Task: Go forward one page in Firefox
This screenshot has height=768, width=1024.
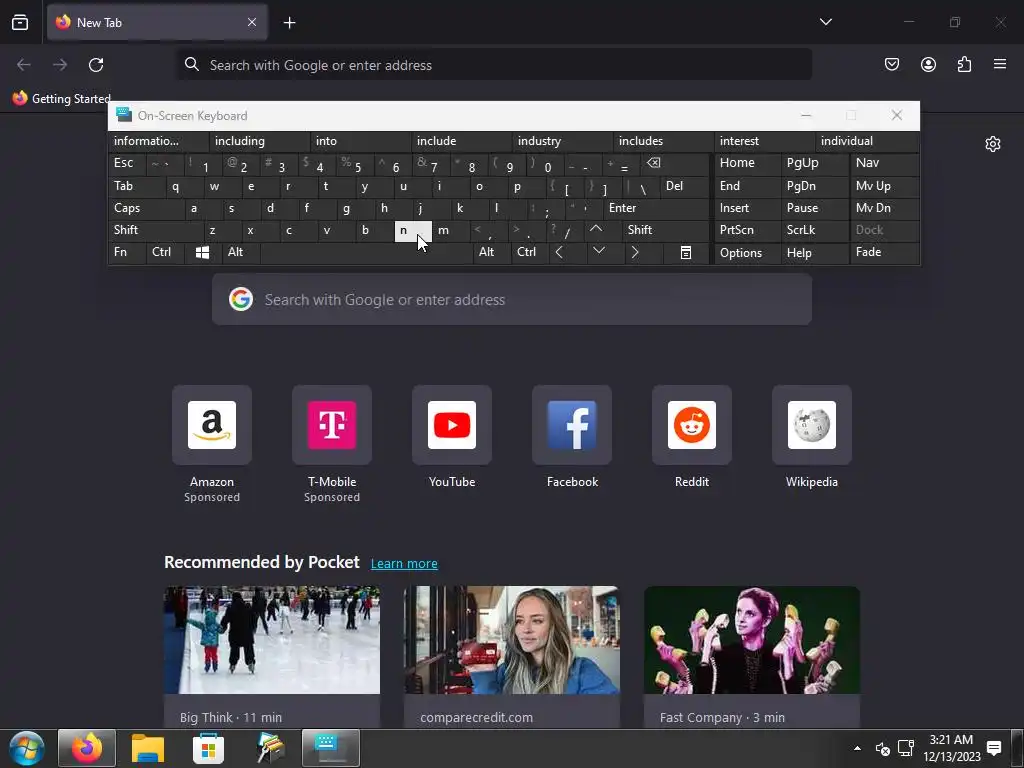Action: 60,65
